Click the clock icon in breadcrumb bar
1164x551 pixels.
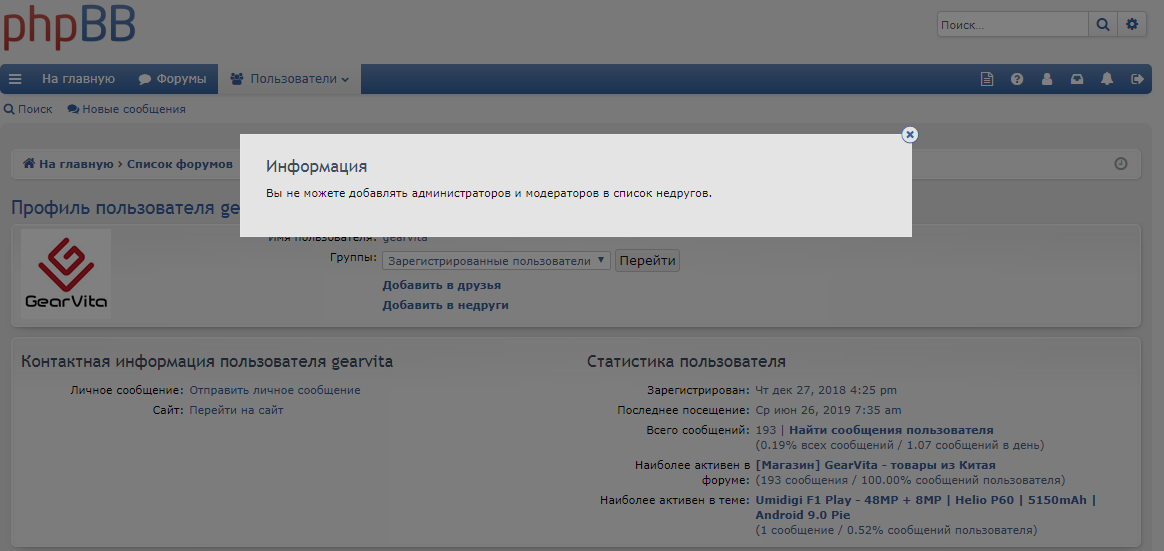tap(1121, 163)
